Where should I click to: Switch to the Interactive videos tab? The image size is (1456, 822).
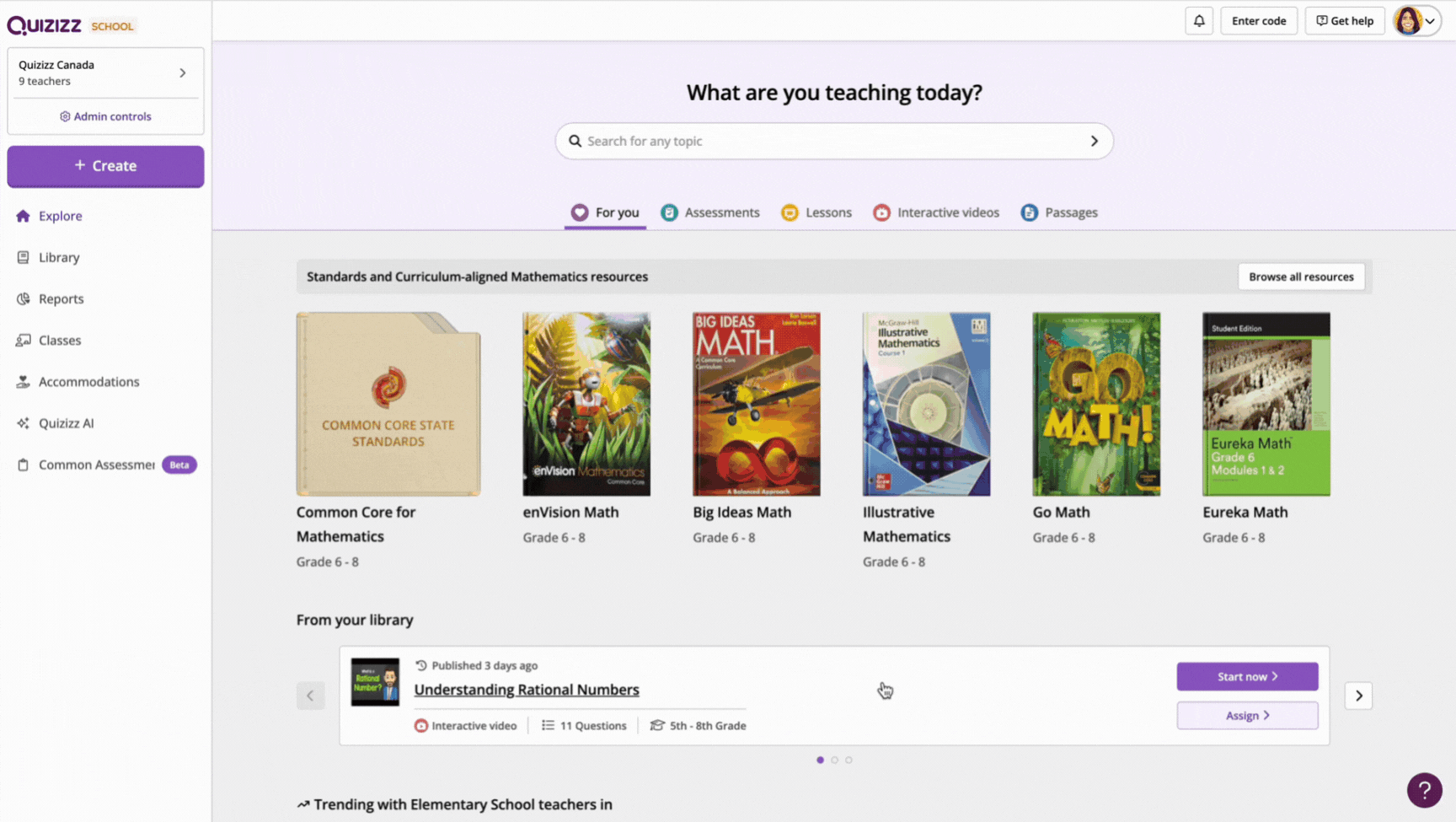(x=936, y=212)
